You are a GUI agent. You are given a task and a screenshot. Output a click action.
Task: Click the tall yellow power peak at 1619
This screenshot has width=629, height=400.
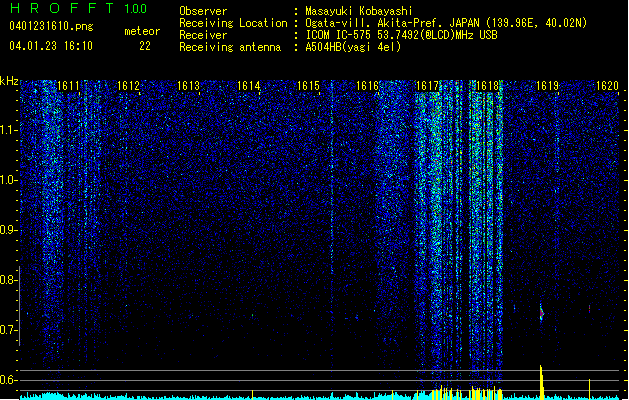(x=542, y=382)
